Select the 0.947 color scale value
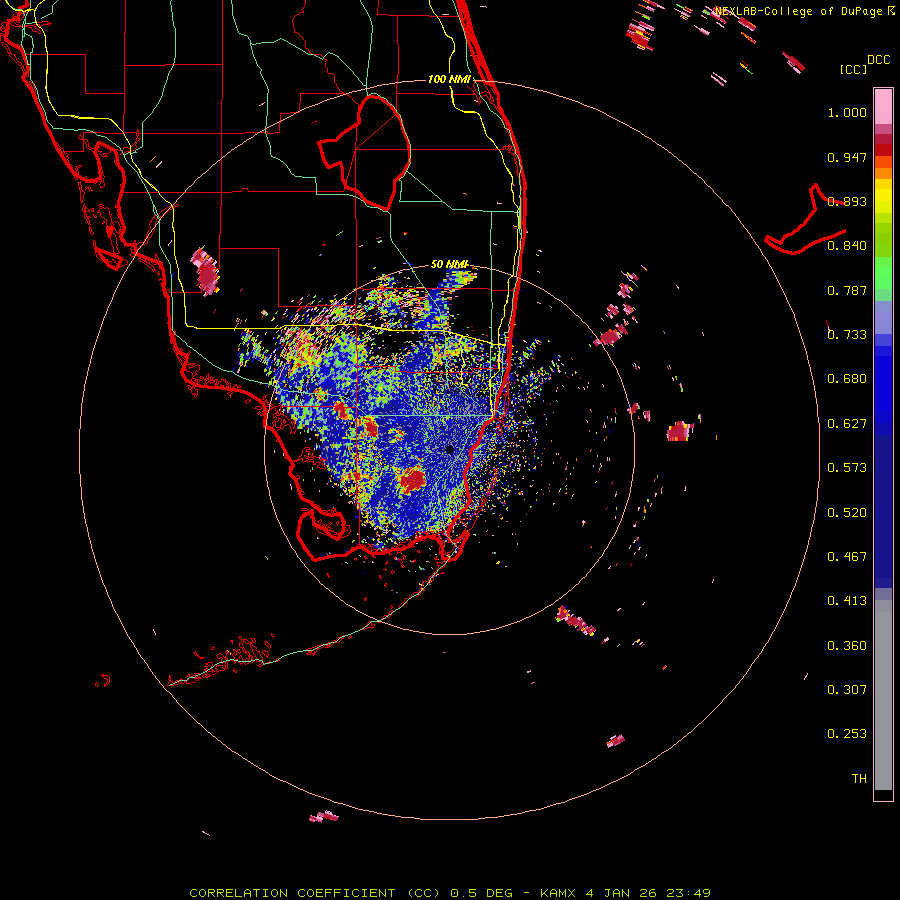Screen dimensions: 900x900 [x=847, y=157]
